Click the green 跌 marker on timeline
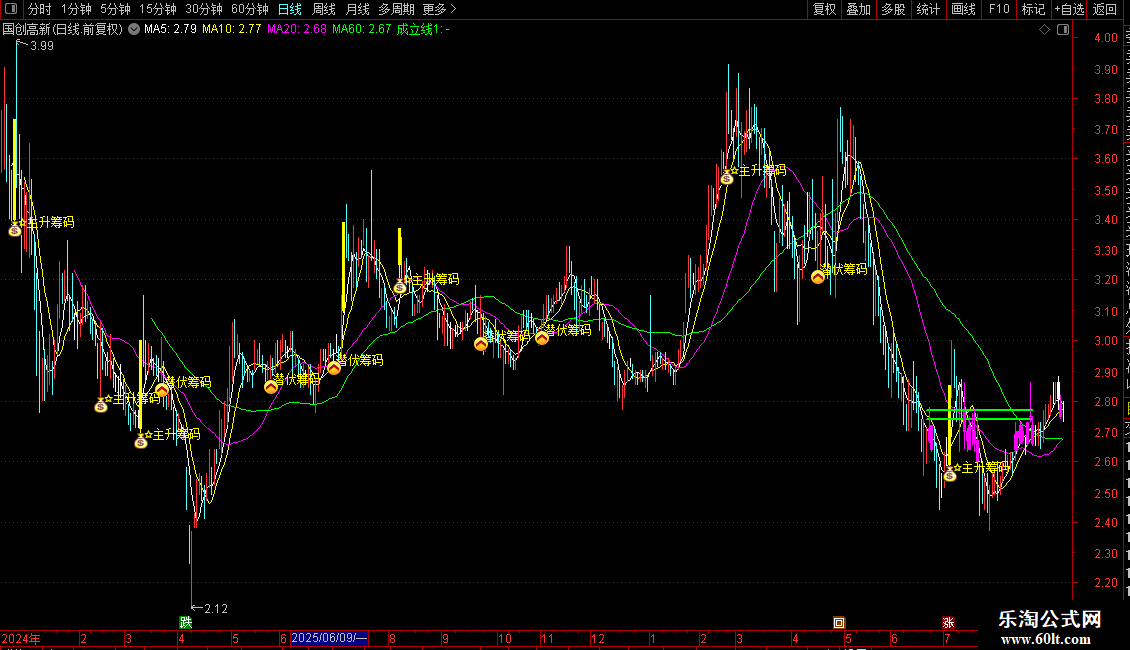 [186, 623]
